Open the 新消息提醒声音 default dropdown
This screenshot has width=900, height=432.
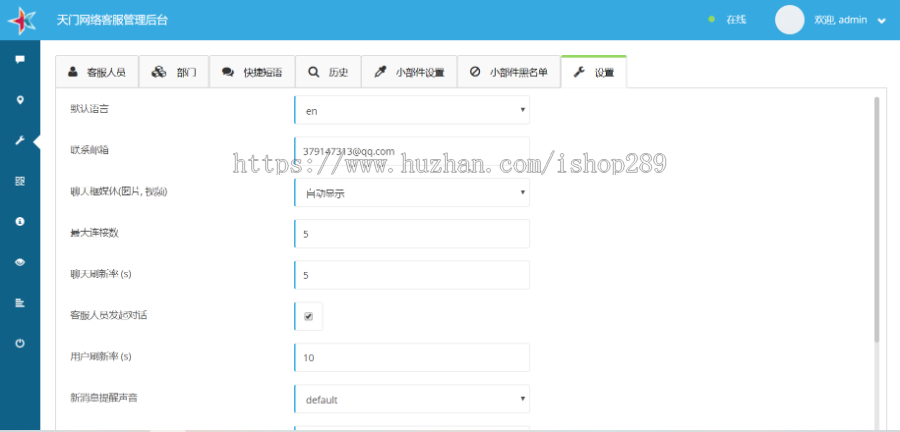pyautogui.click(x=412, y=399)
